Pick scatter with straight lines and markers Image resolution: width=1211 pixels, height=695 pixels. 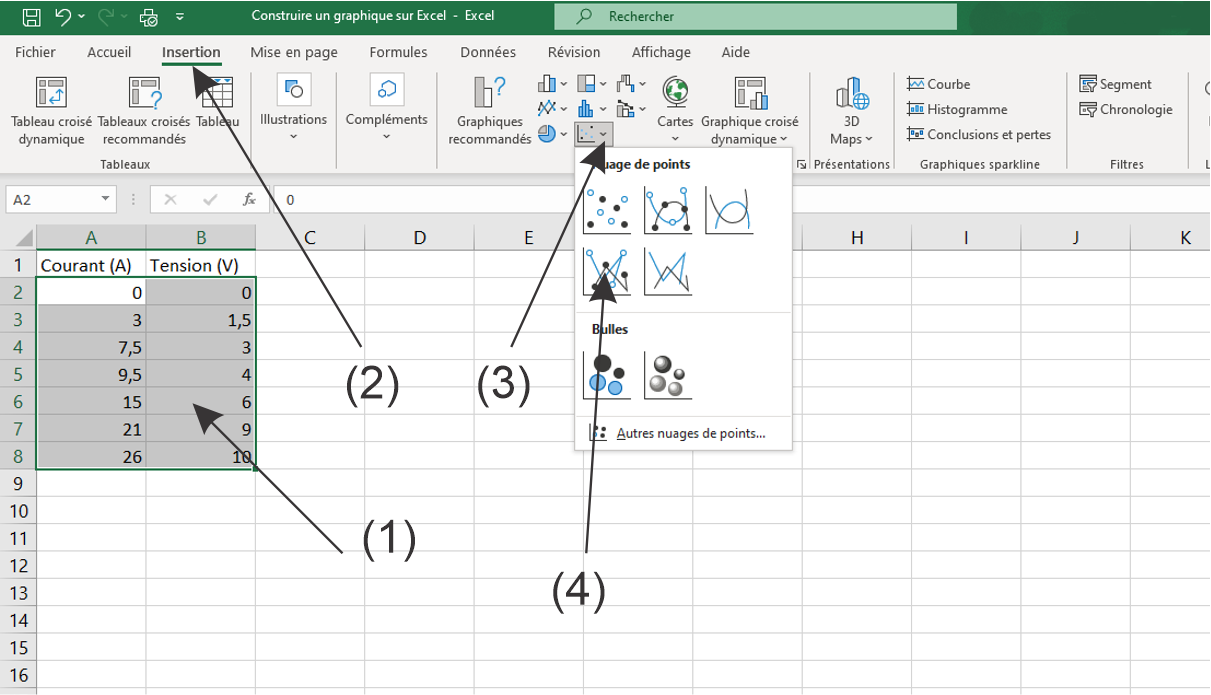point(607,272)
